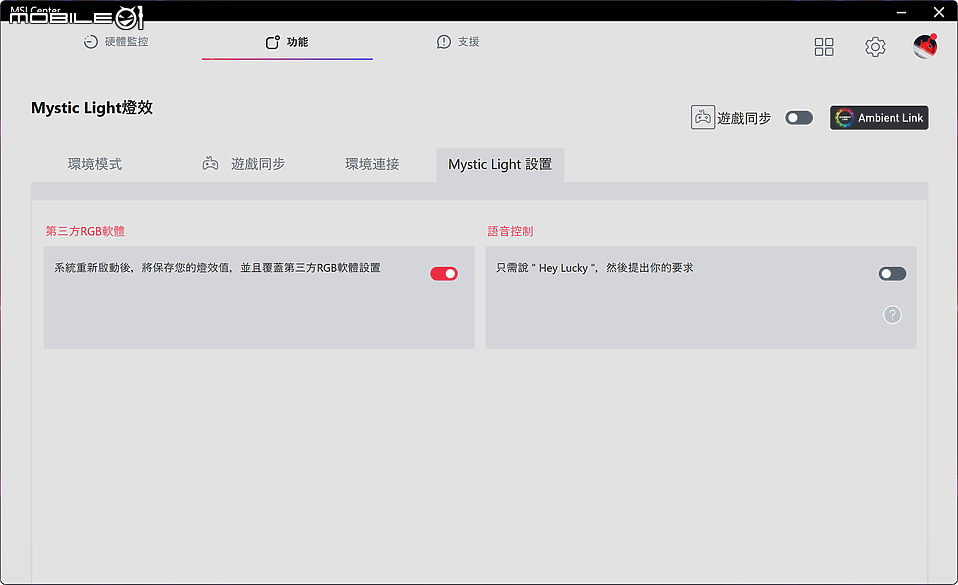
Task: Select the Mystic Light 設置 tab
Action: 500,164
